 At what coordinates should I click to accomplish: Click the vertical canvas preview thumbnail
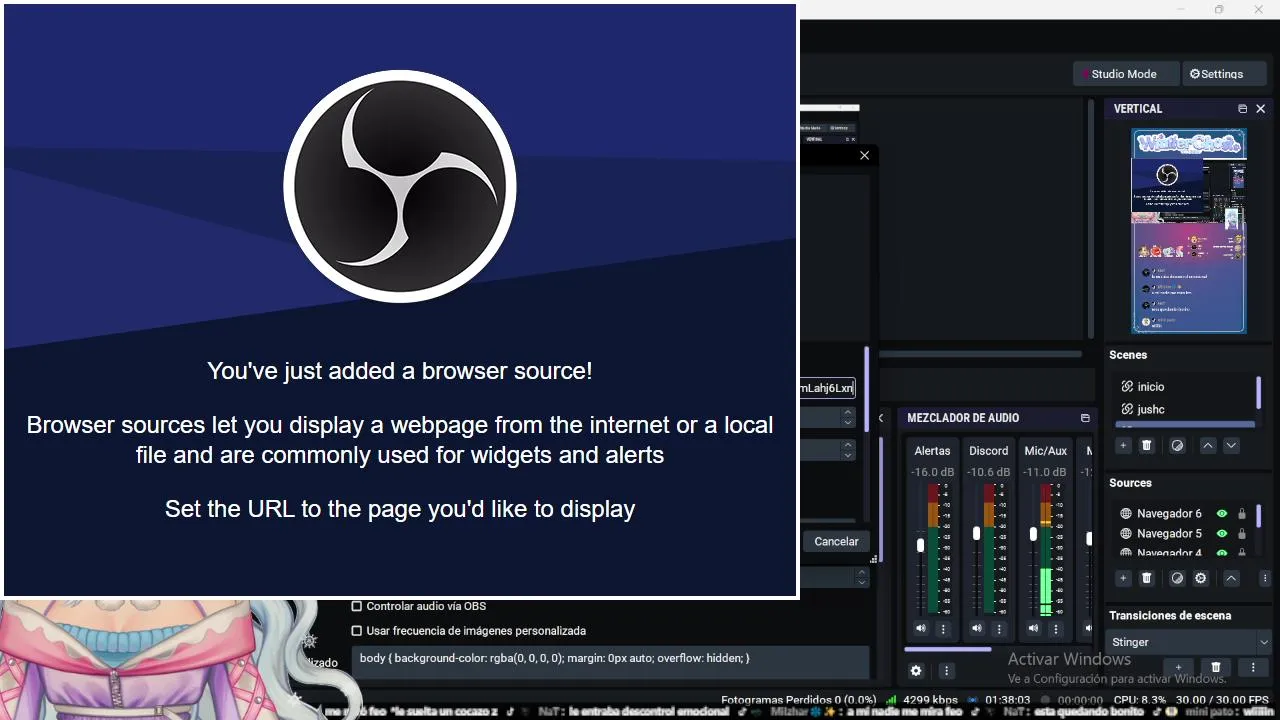coord(1189,231)
